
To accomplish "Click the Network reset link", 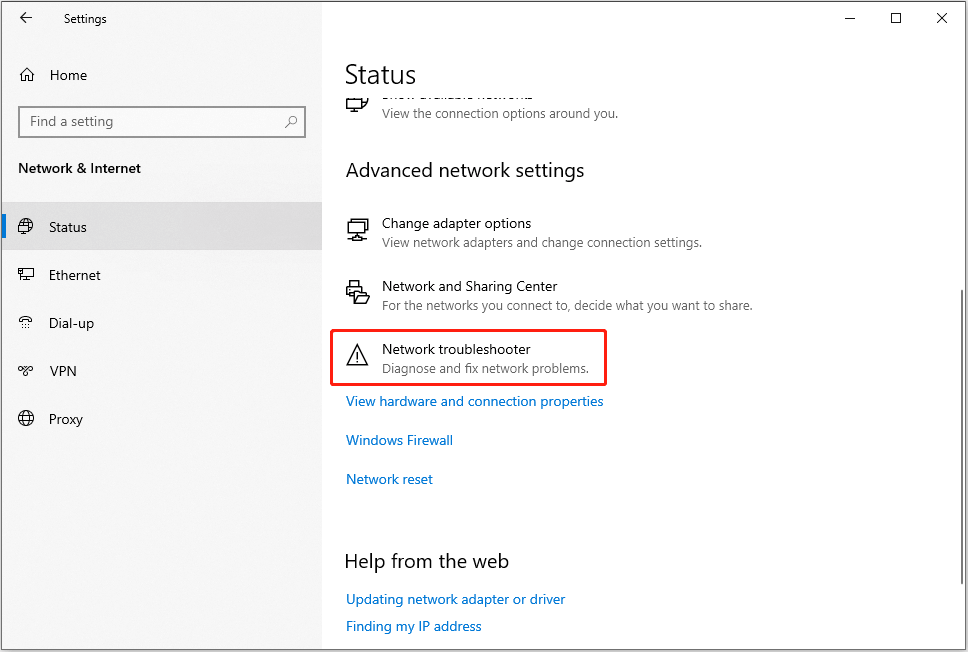I will click(389, 479).
